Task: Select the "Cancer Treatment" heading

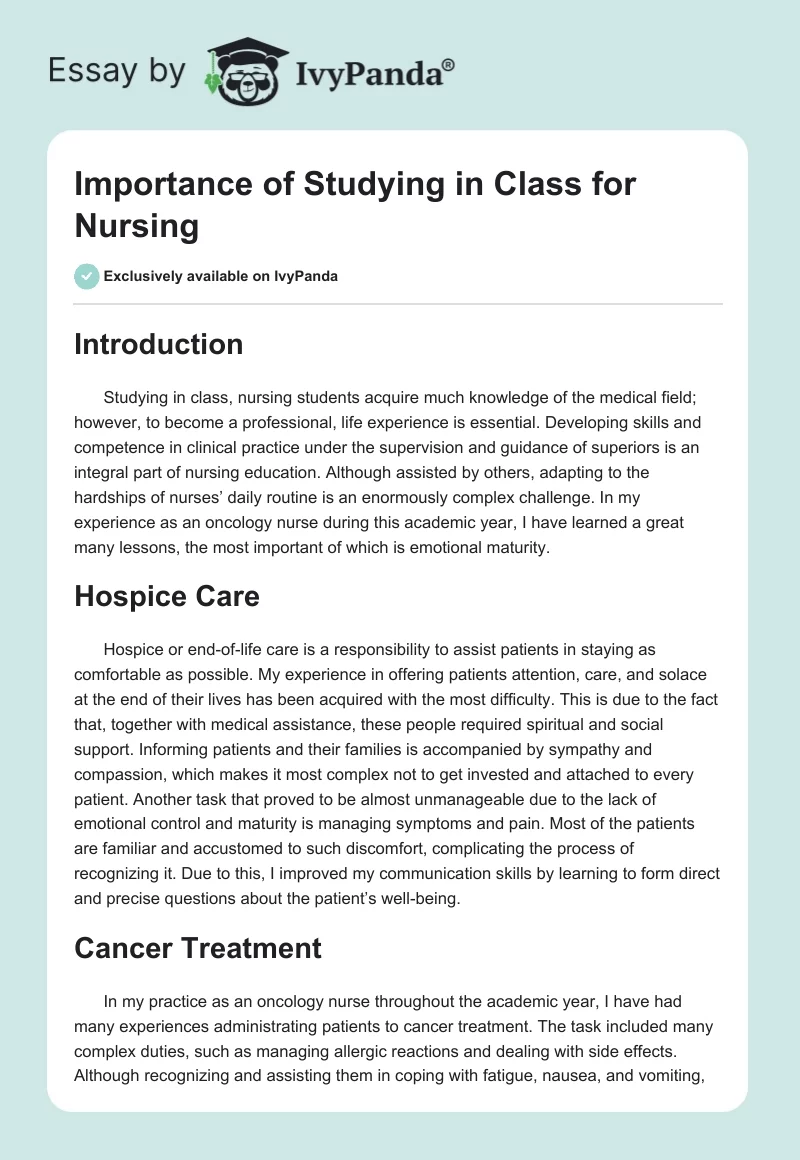Action: tap(198, 947)
